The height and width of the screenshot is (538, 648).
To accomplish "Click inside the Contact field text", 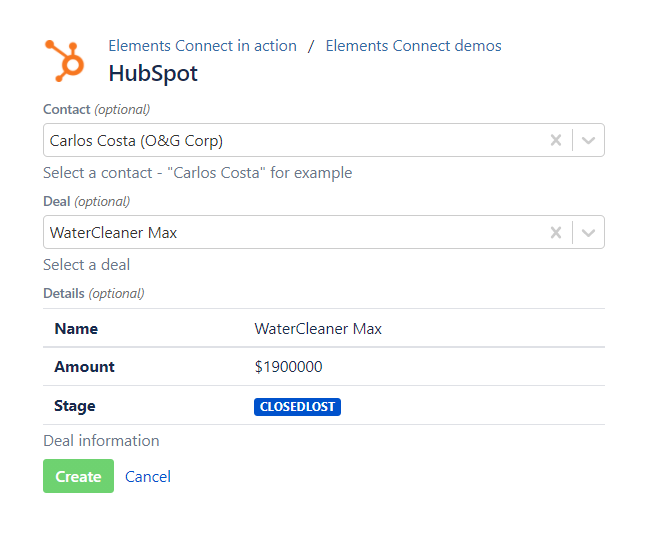I will pyautogui.click(x=136, y=141).
